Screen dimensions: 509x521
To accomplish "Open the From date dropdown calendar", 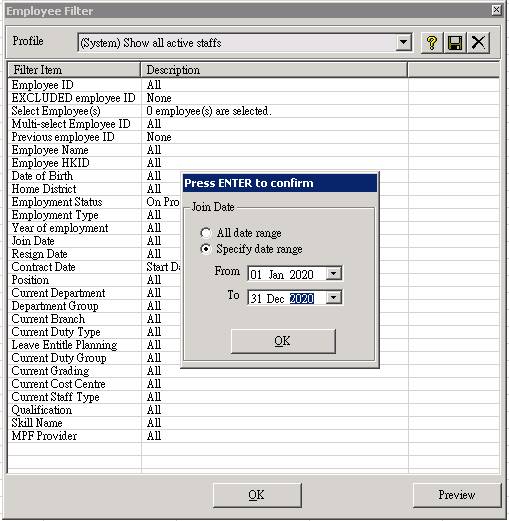I will (333, 274).
